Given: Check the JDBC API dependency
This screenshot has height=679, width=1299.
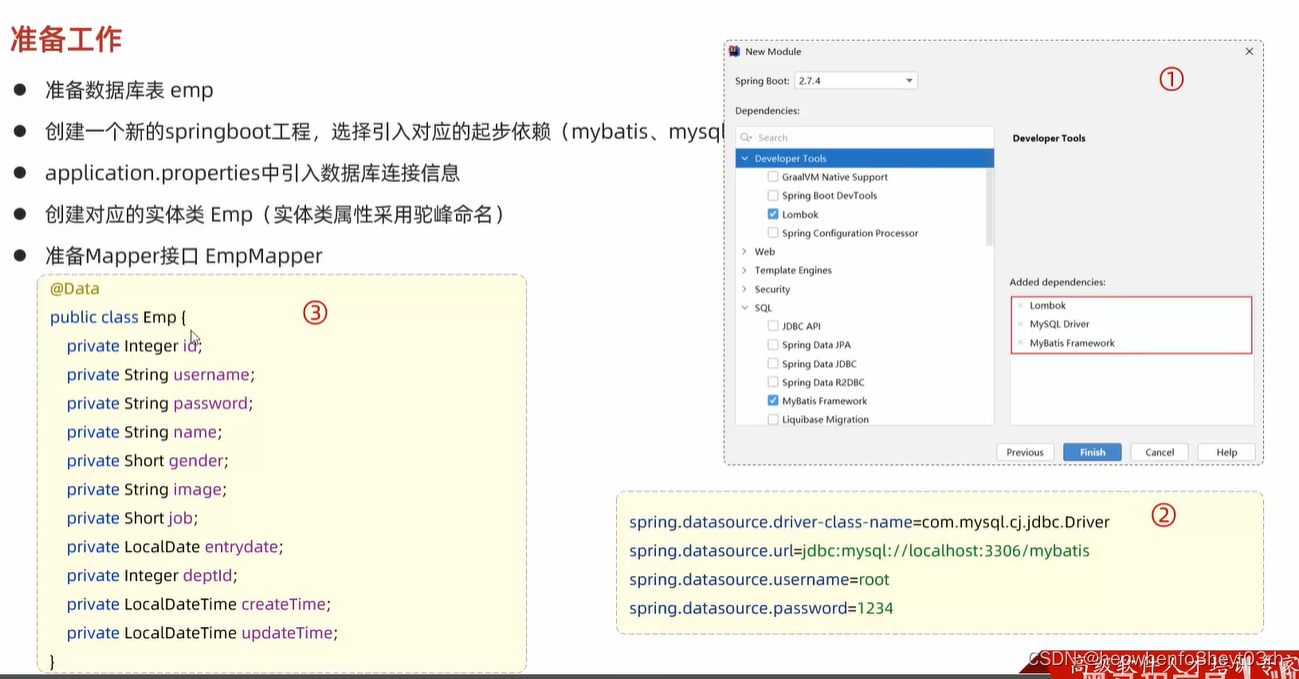Looking at the screenshot, I should click(x=773, y=325).
